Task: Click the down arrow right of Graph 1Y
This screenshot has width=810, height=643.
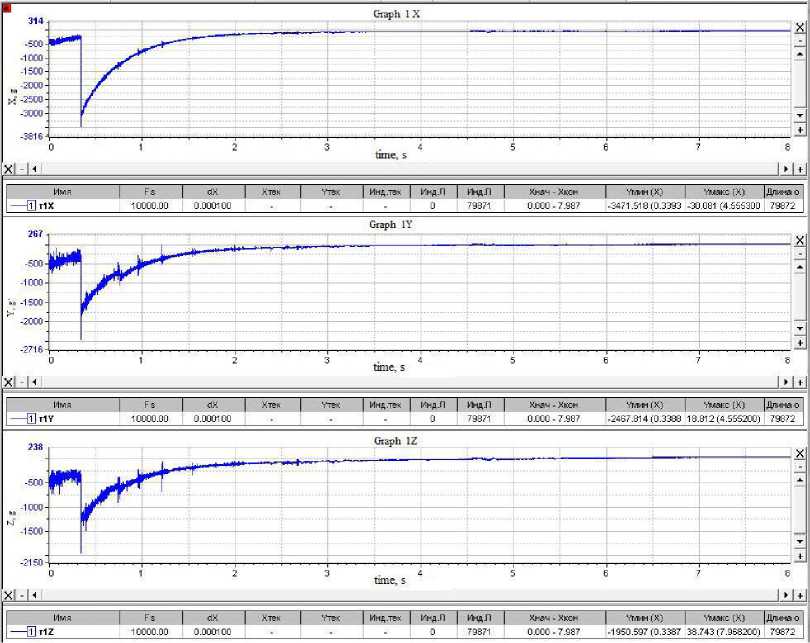Action: click(800, 328)
